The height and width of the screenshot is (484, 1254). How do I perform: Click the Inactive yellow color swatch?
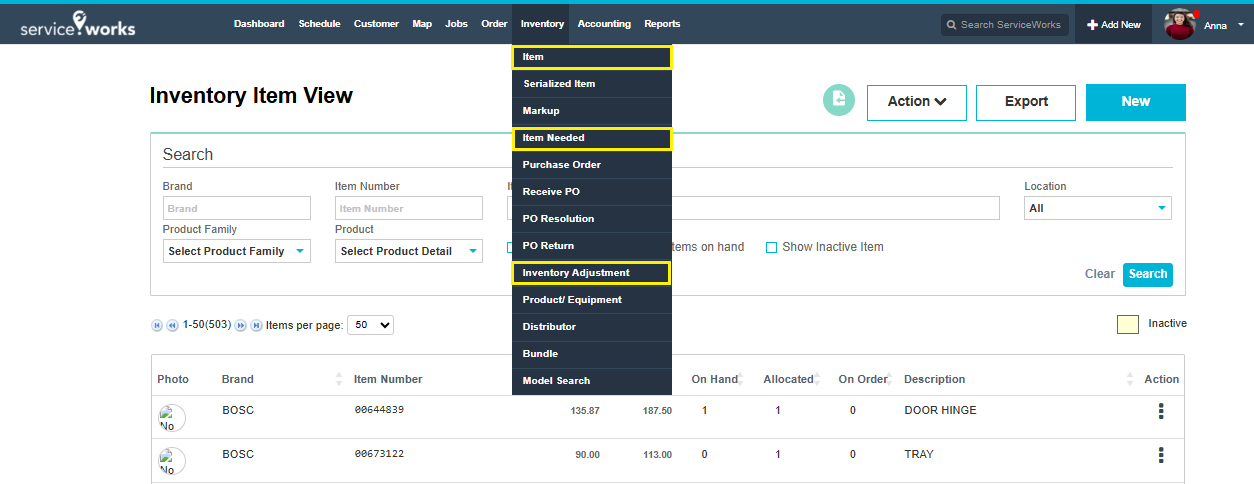click(1127, 325)
